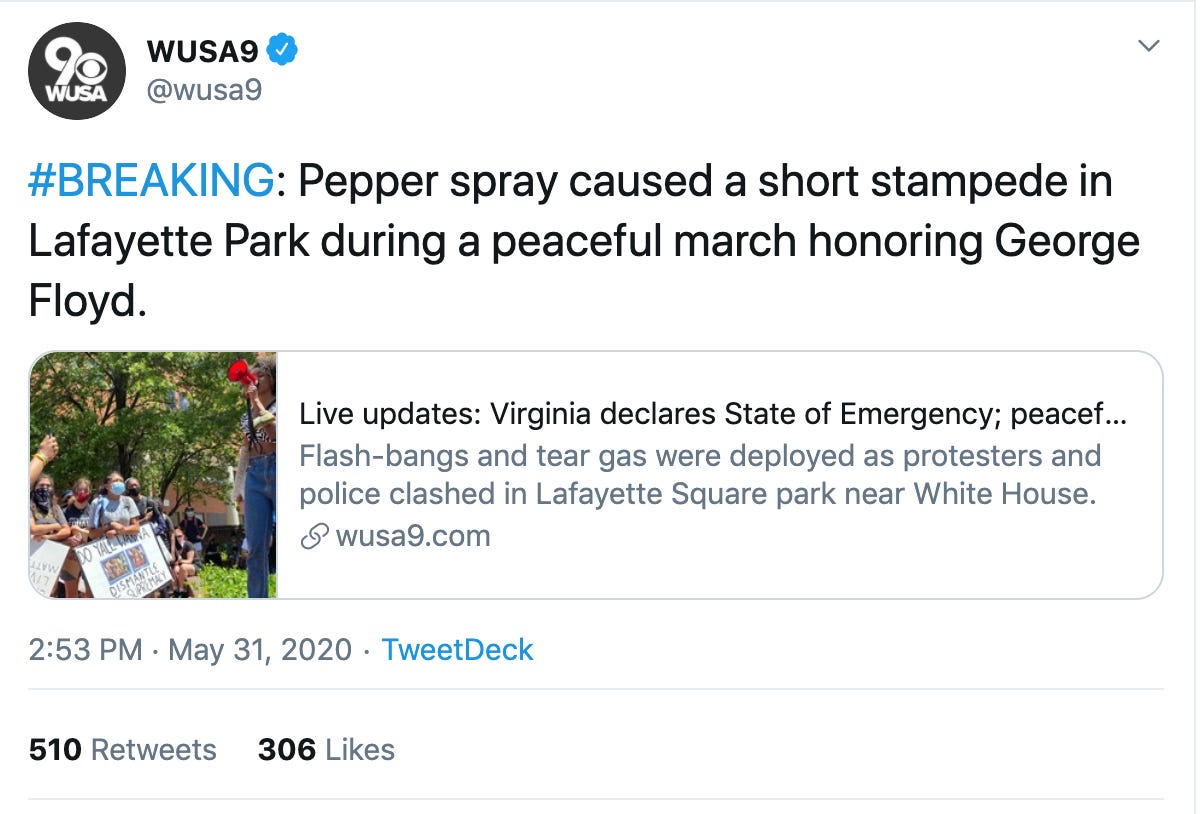This screenshot has height=814, width=1202.
Task: Open the WUSA9 display name
Action: click(203, 49)
